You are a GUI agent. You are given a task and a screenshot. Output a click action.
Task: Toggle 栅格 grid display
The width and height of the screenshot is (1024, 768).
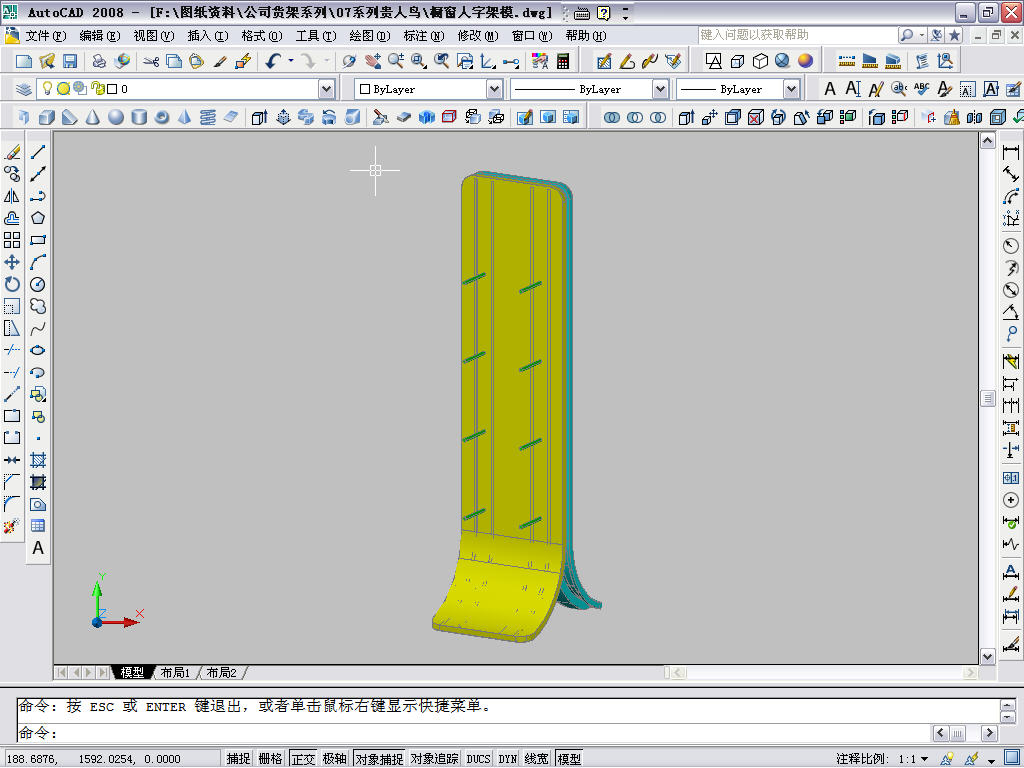(270, 758)
